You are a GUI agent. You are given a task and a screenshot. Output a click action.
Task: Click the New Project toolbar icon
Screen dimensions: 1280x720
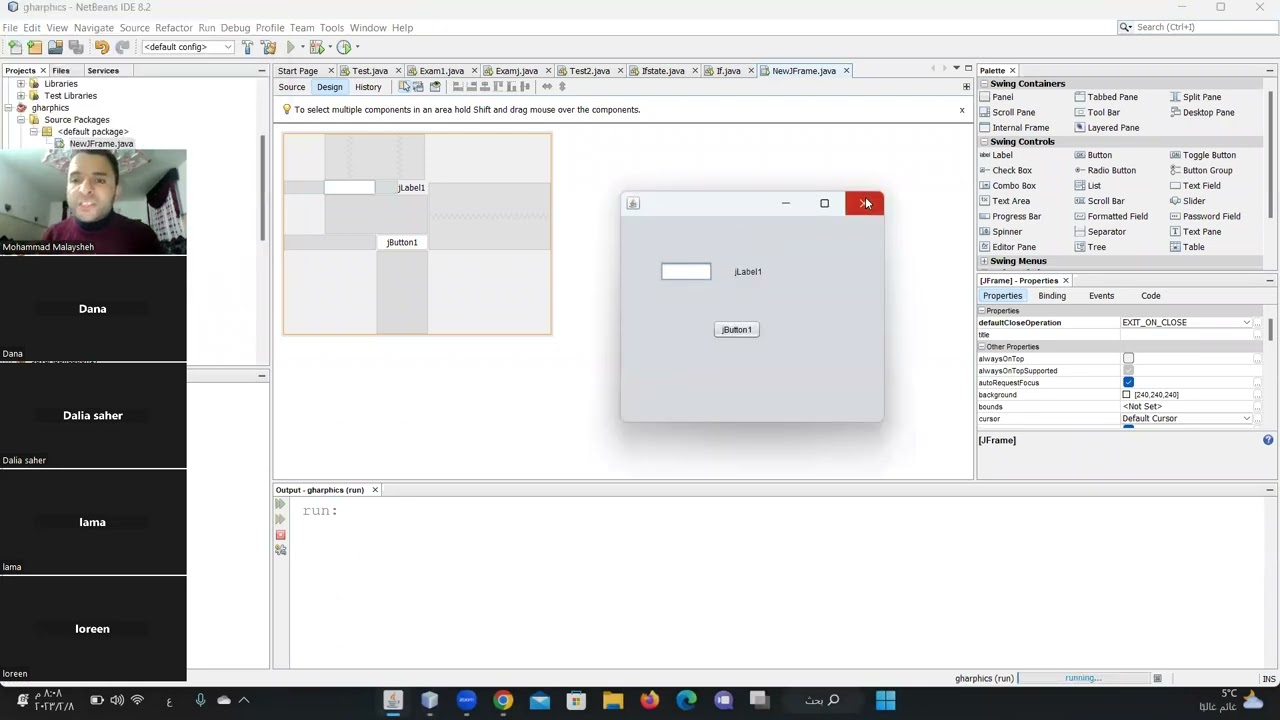[35, 47]
